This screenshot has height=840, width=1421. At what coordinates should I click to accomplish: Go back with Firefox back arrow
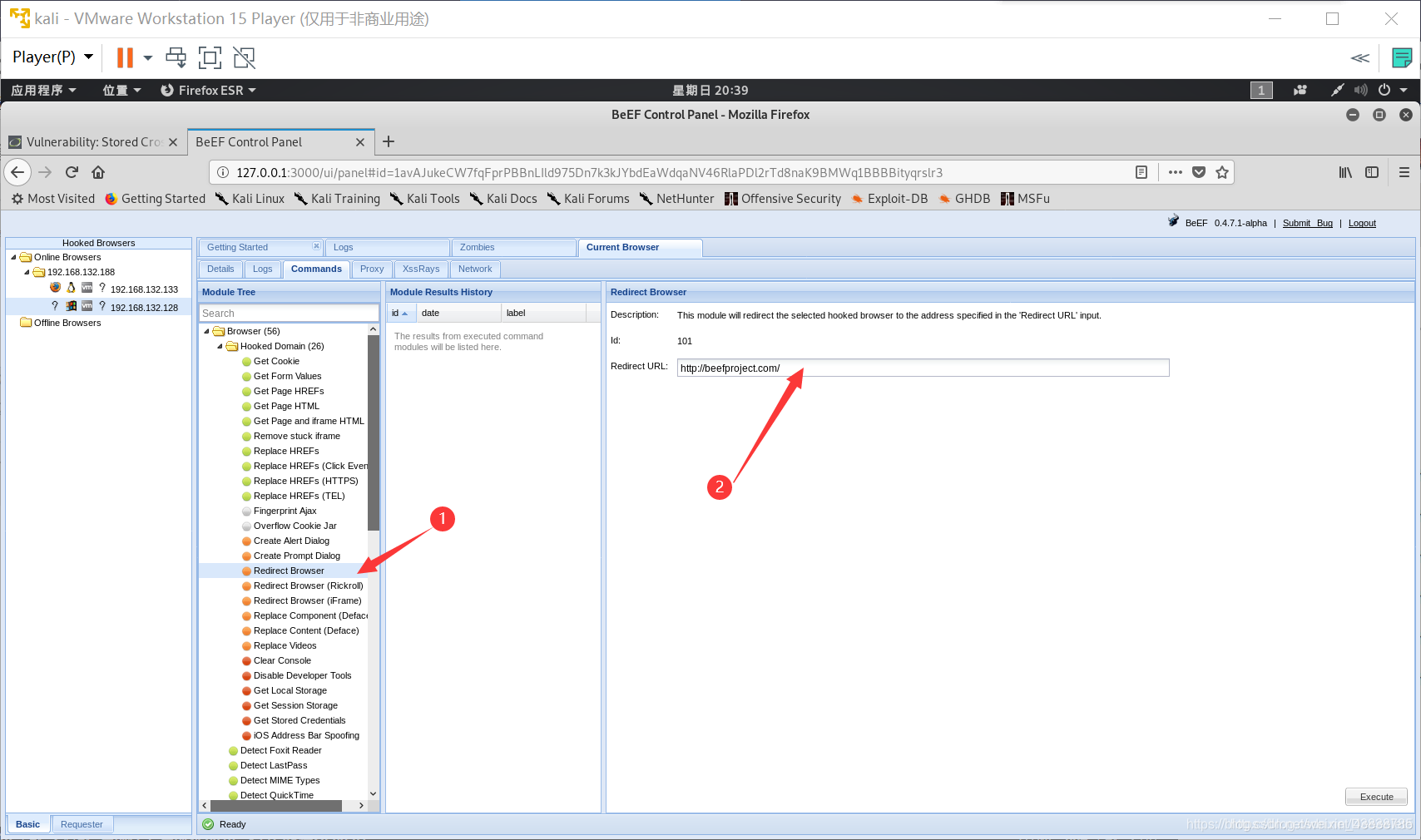pos(18,172)
